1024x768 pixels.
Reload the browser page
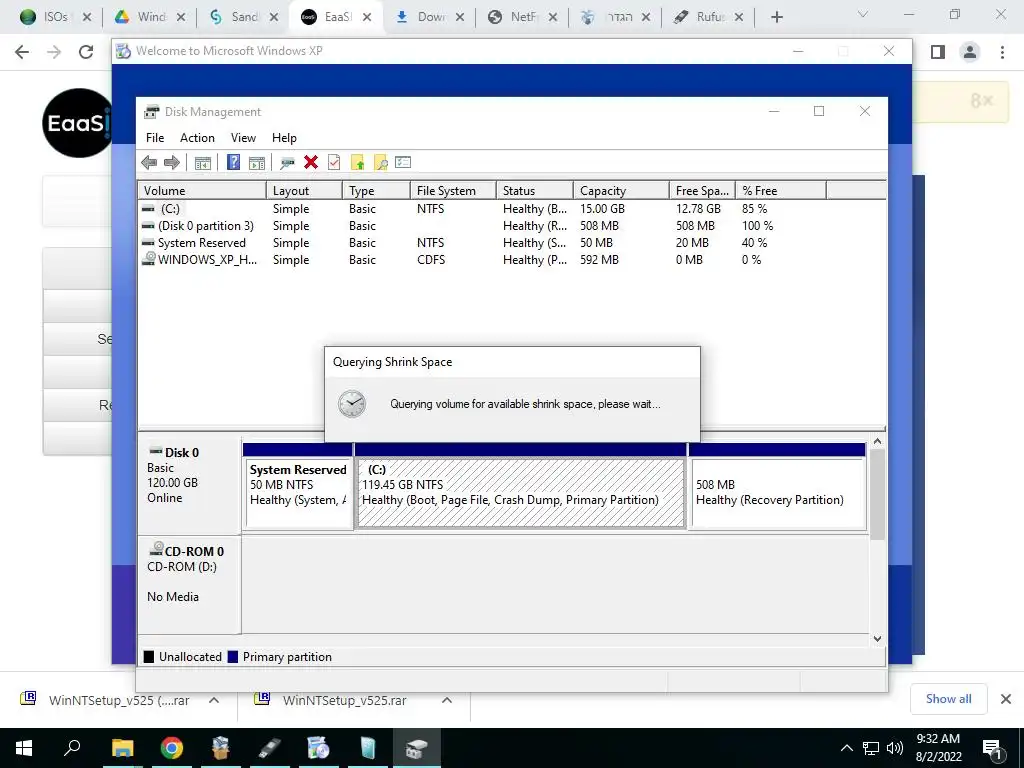tap(86, 52)
